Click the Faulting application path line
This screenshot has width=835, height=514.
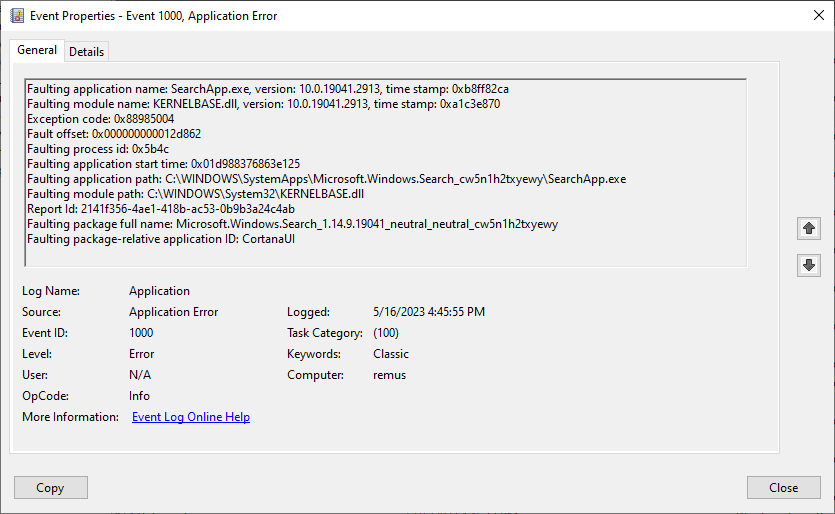pos(326,179)
